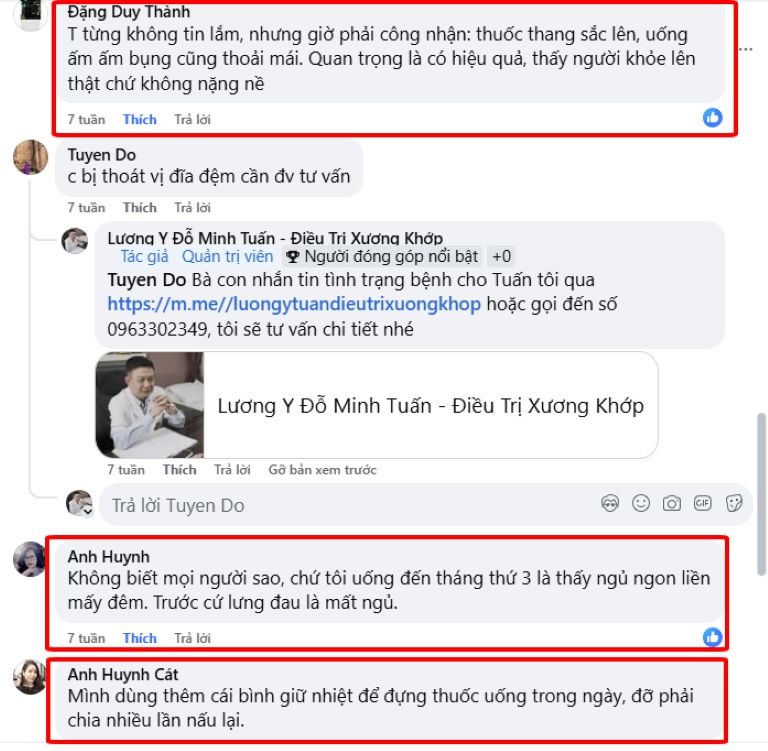Remove link preview with Gỡ bản xem trước
768x751 pixels.
[322, 470]
